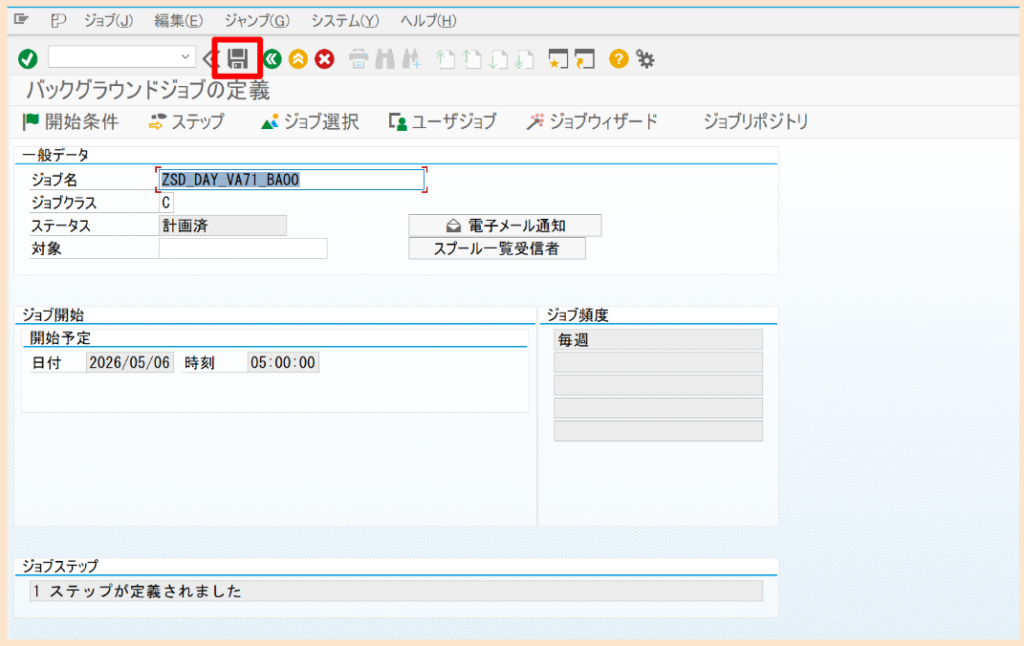Click the 開始条件 button
The width and height of the screenshot is (1024, 646).
tap(71, 121)
